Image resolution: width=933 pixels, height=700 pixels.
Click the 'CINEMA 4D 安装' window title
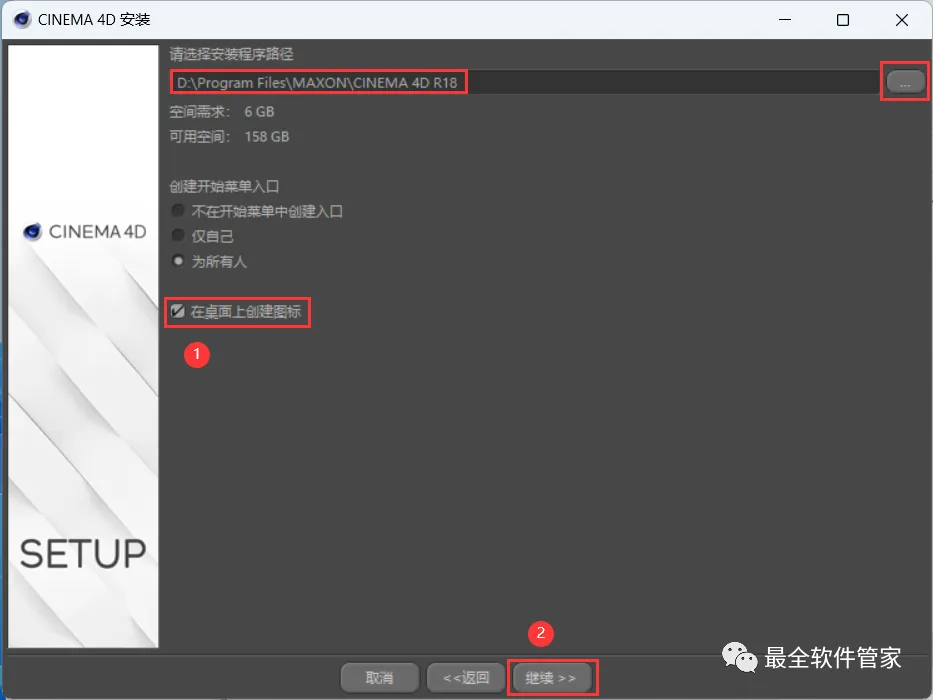tap(94, 20)
